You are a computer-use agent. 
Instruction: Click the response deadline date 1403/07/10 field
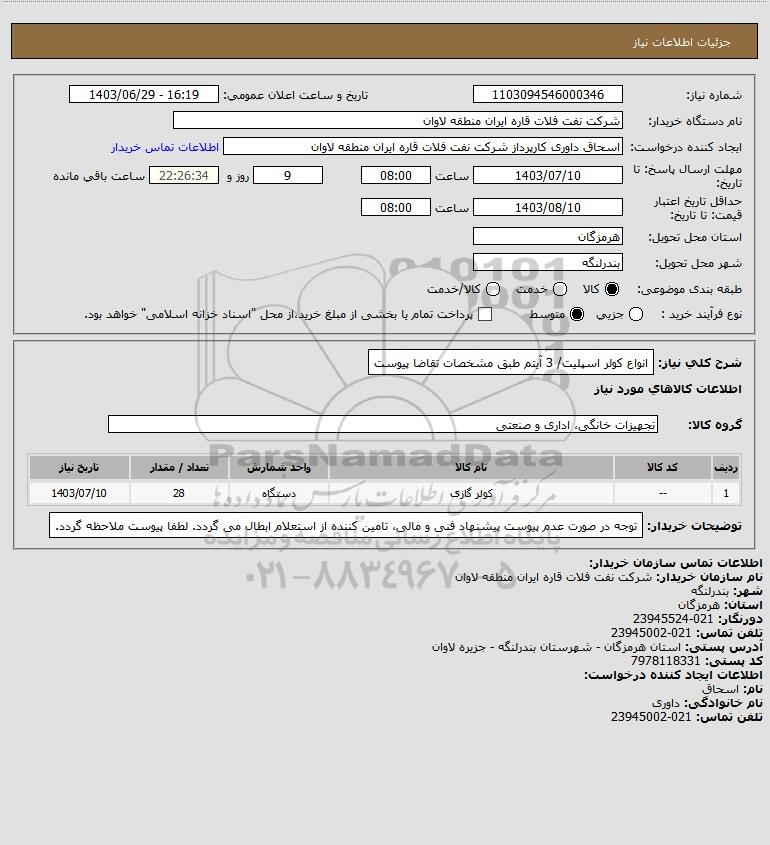coord(547,176)
